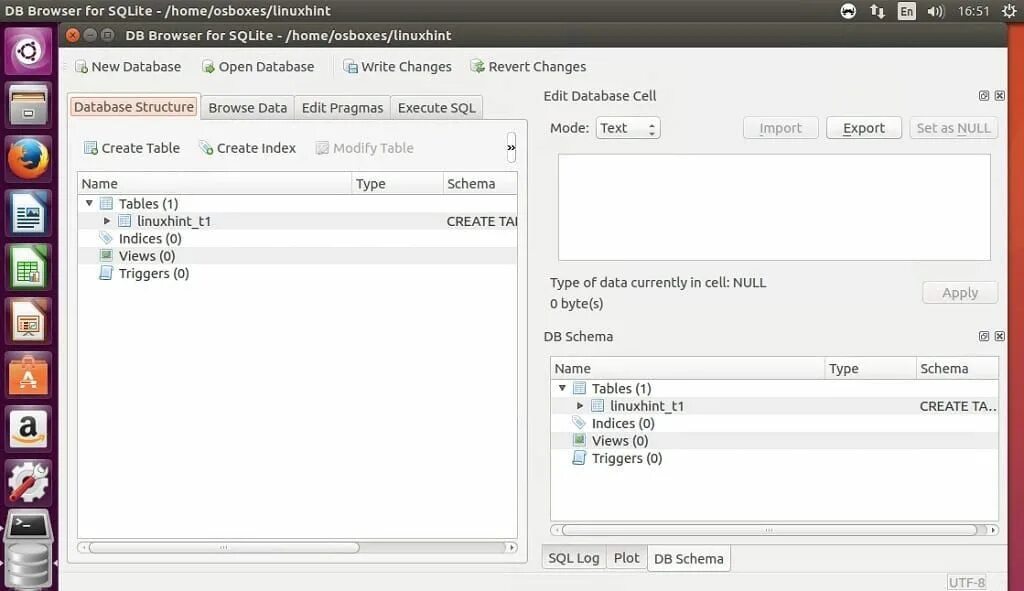
Task: Click the Import button
Action: tap(780, 128)
